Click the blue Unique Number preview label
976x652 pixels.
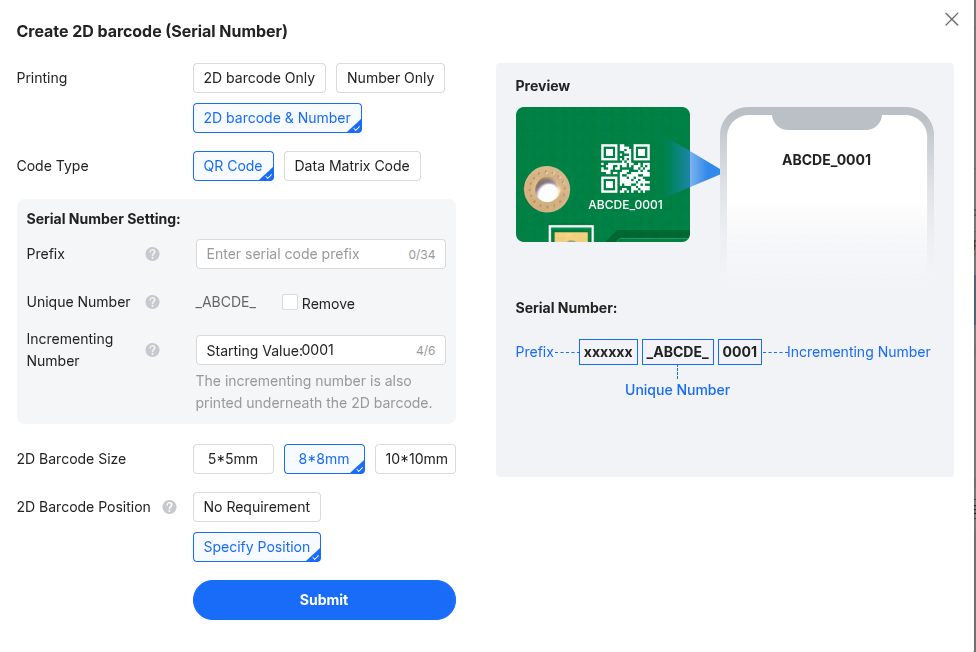coord(677,390)
